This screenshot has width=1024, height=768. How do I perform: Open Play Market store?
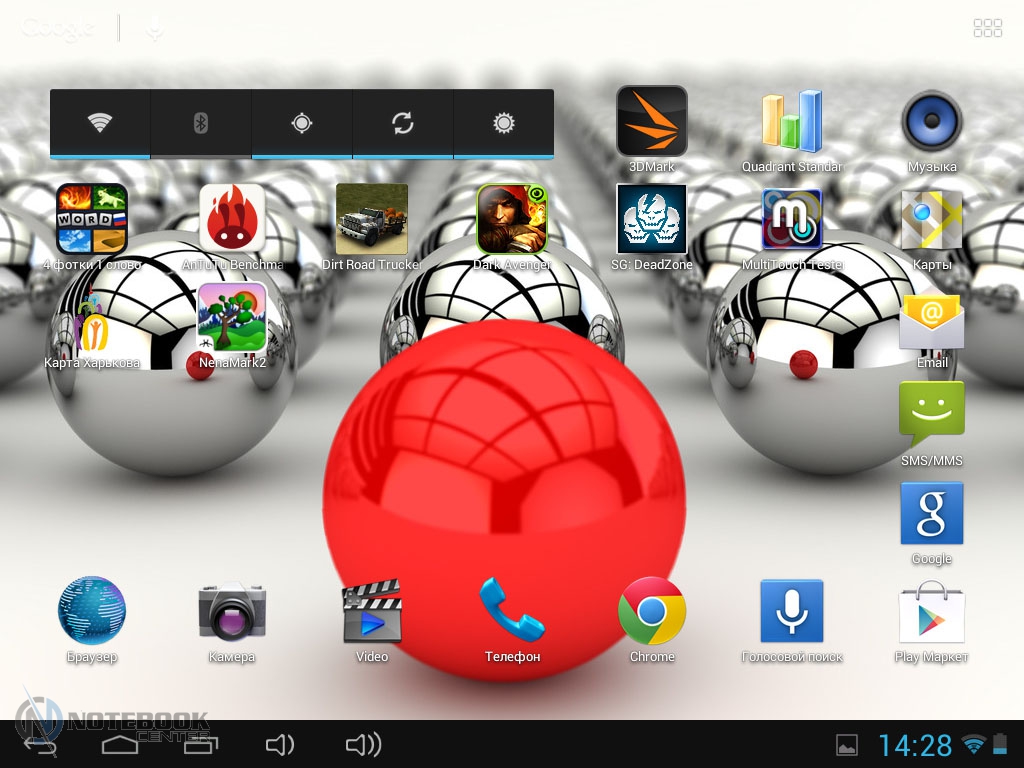[931, 611]
